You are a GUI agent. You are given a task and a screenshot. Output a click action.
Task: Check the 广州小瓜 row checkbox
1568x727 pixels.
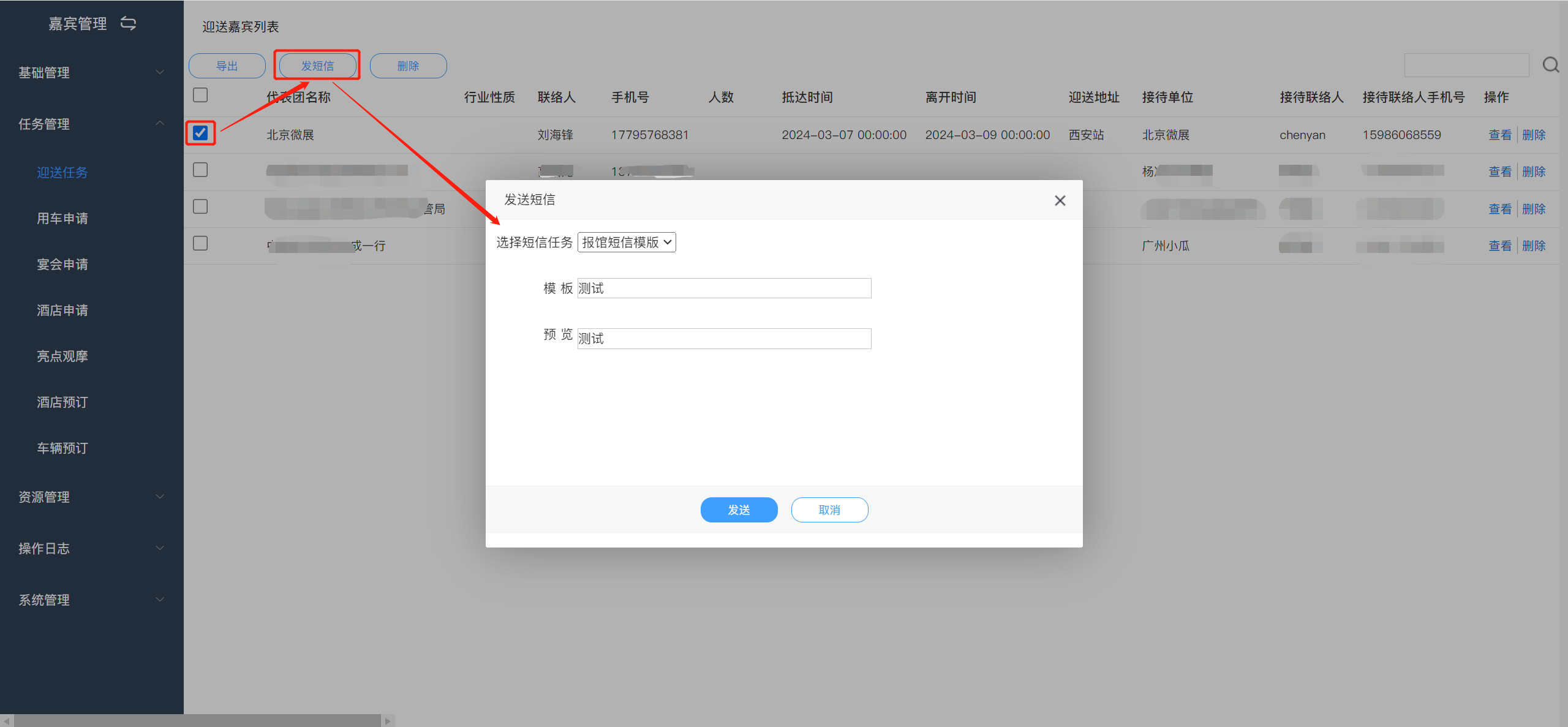(x=200, y=243)
